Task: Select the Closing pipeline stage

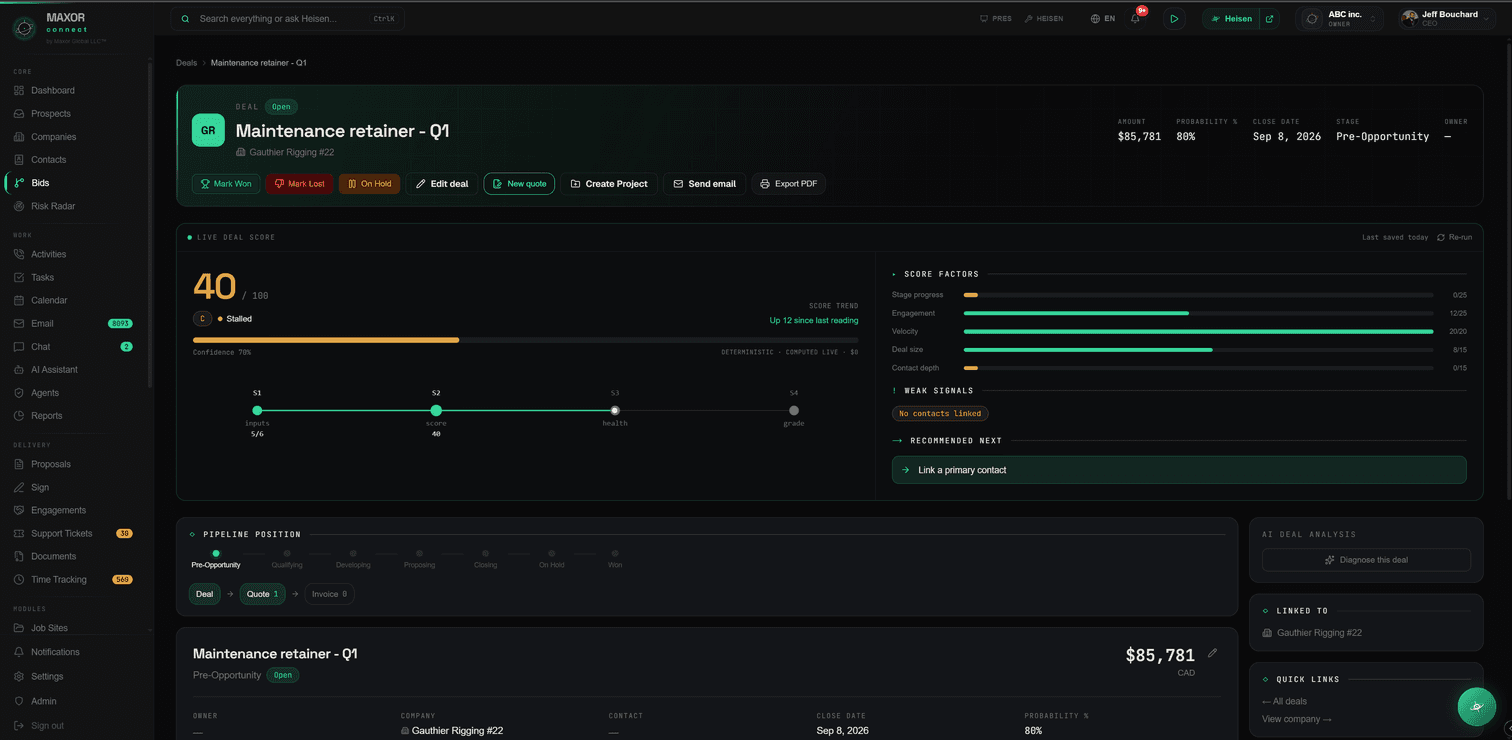Action: tap(485, 559)
